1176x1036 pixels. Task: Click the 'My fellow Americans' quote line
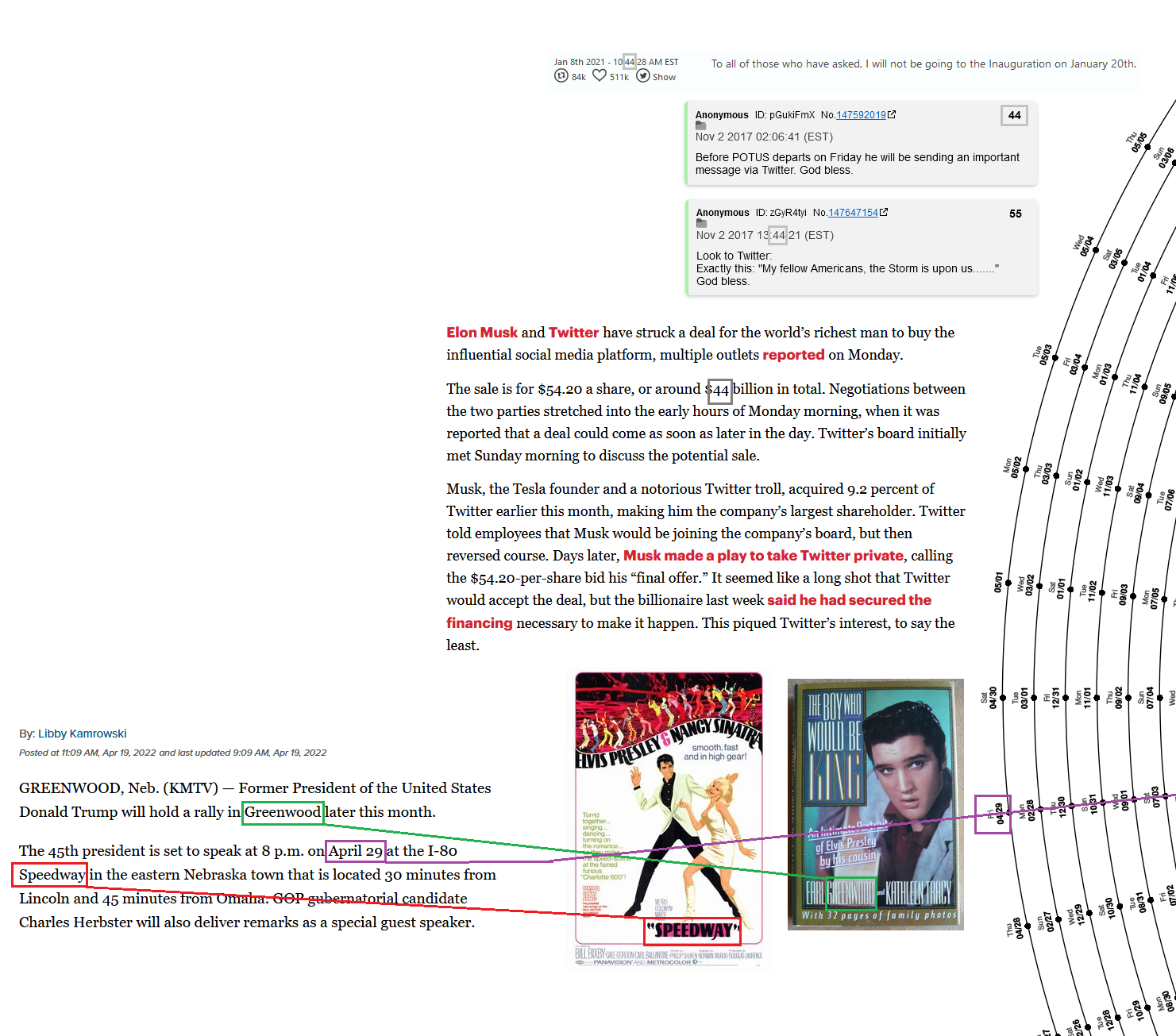pos(847,268)
